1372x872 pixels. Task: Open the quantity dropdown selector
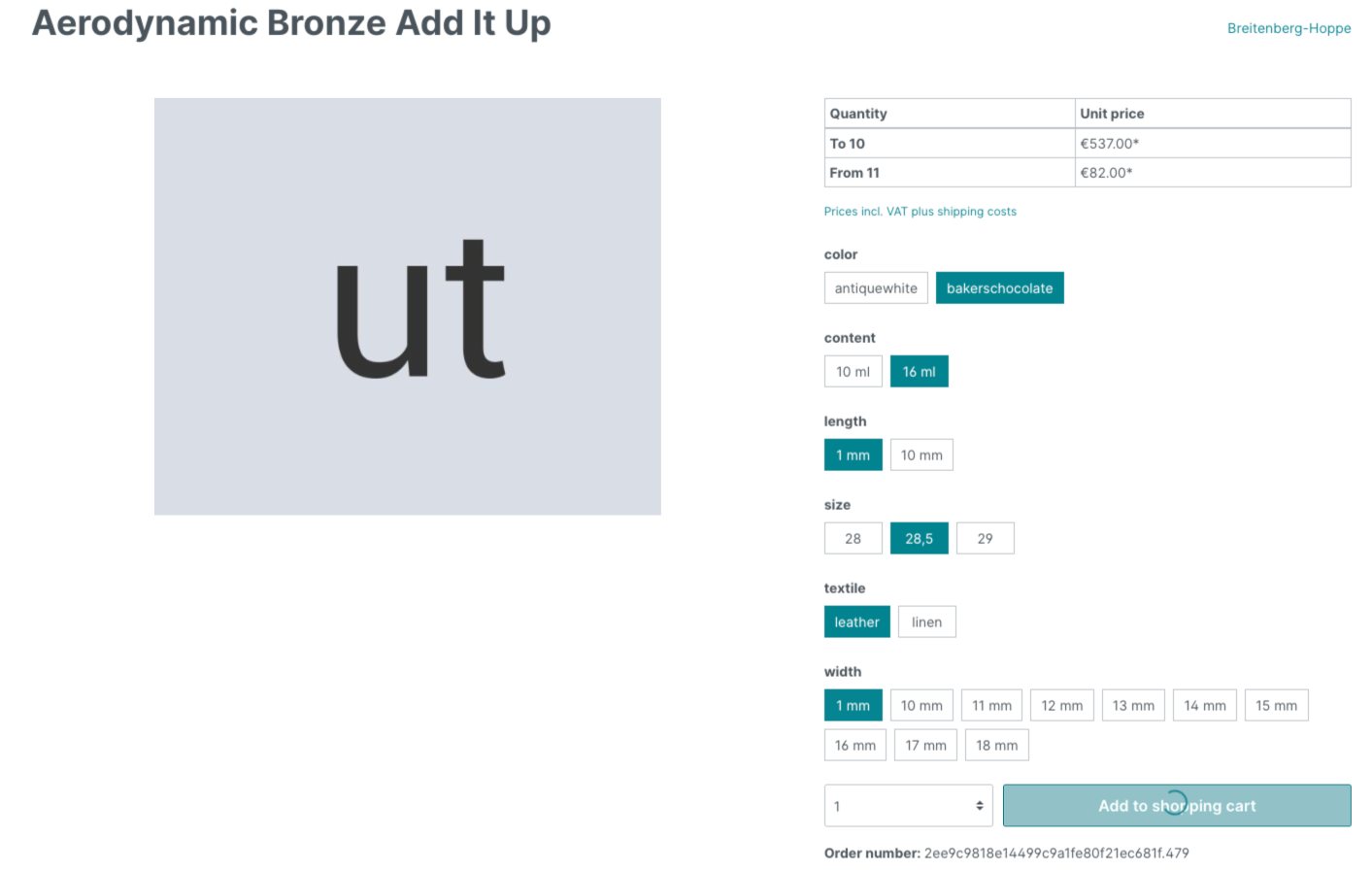point(908,806)
